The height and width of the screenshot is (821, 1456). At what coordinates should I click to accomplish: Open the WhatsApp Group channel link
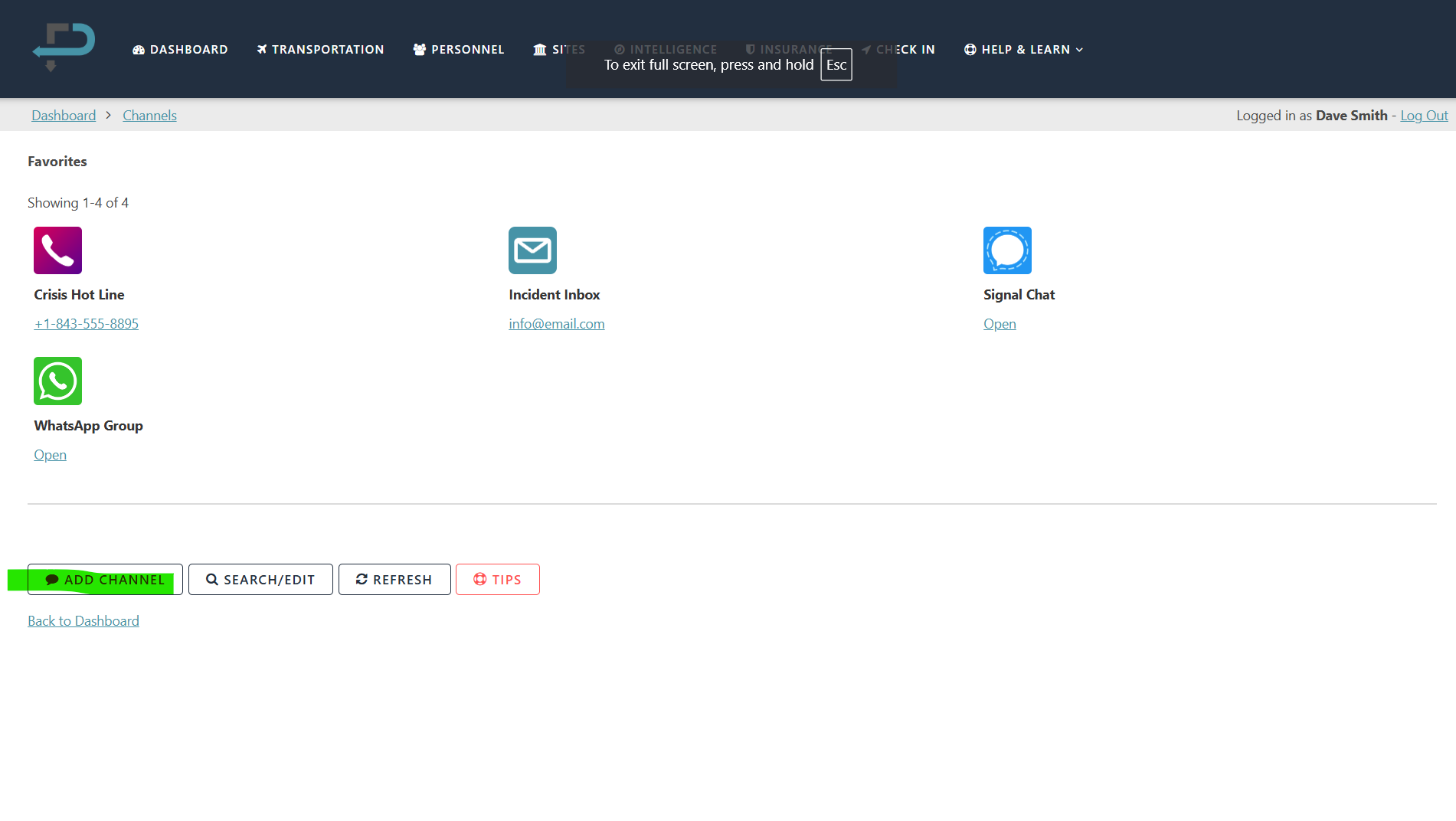click(50, 455)
